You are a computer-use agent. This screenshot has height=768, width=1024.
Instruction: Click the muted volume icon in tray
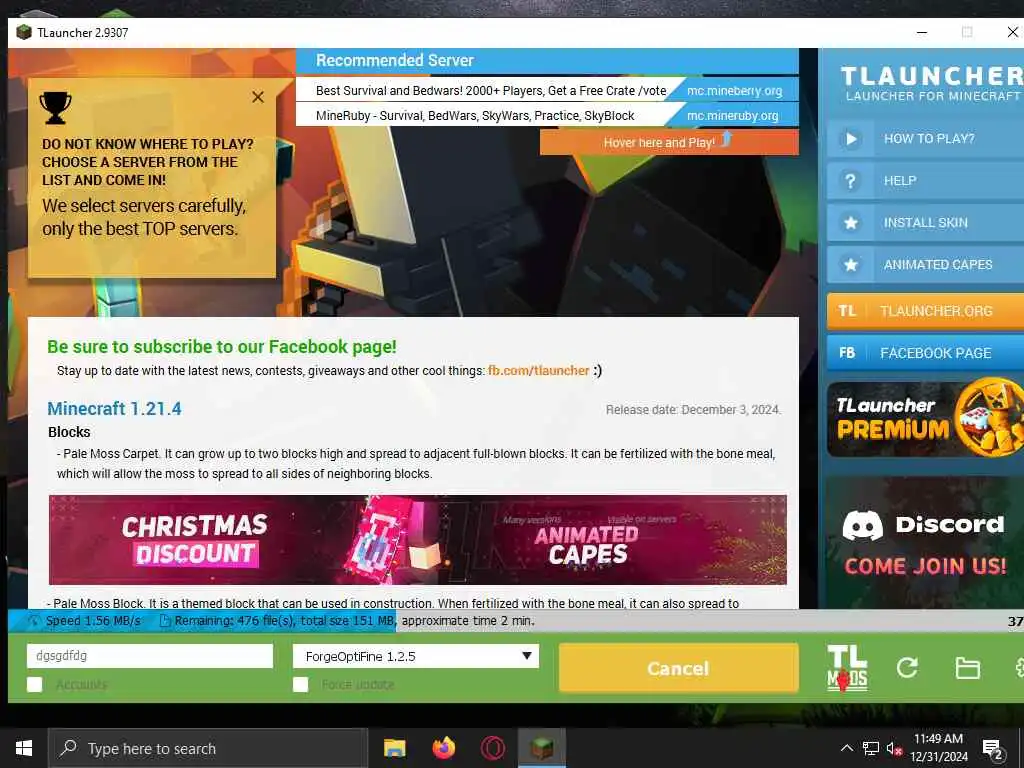pyautogui.click(x=895, y=749)
